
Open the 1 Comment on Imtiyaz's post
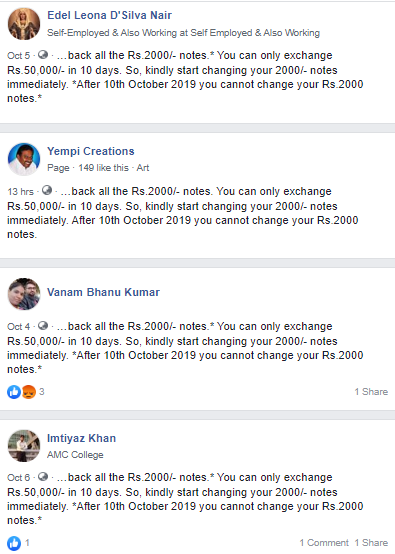324,543
